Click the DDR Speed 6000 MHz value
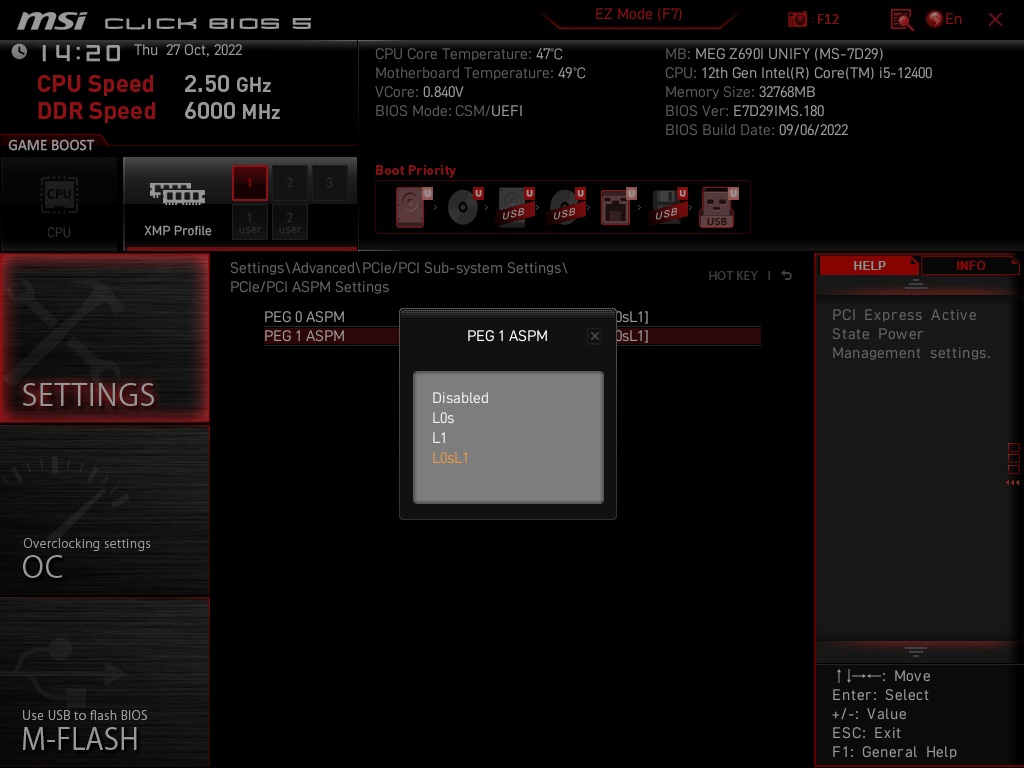 click(232, 111)
